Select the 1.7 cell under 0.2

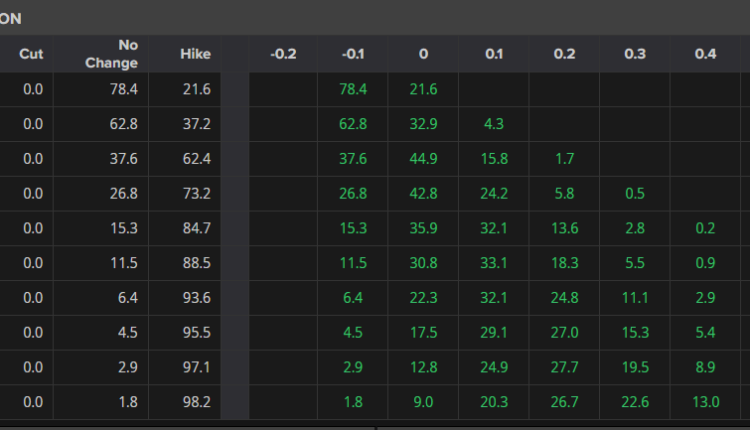click(565, 159)
